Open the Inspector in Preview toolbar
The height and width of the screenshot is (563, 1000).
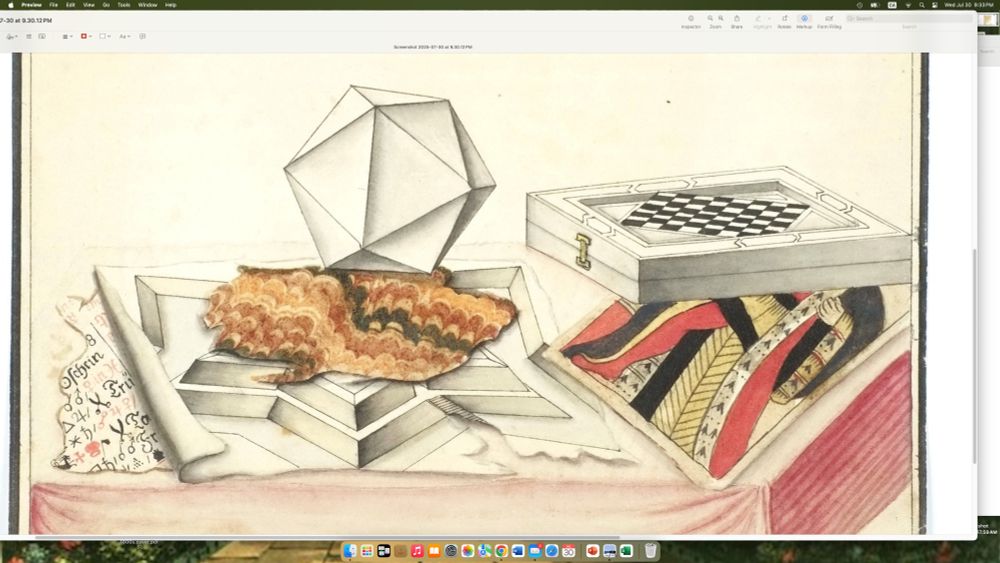point(691,22)
